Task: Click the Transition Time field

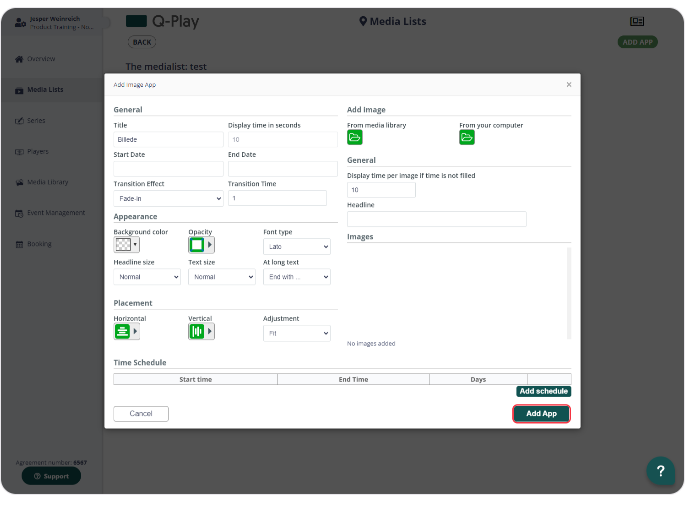Action: click(277, 198)
